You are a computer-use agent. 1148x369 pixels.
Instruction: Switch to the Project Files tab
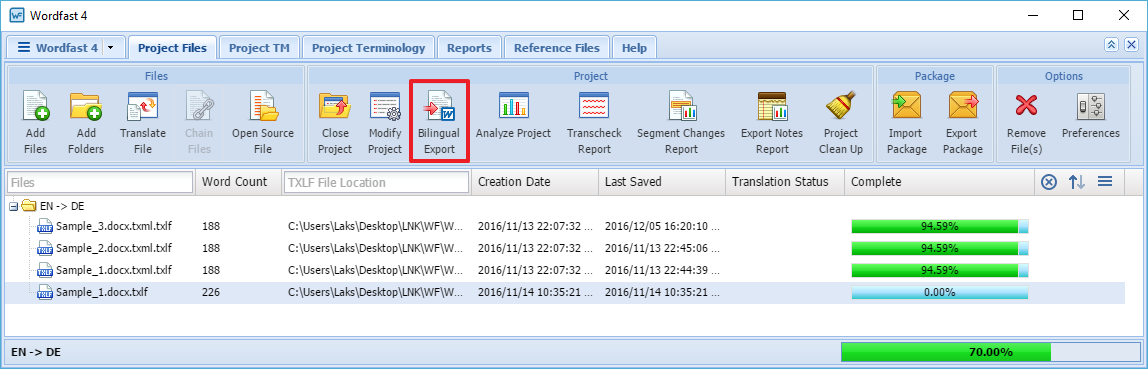(x=172, y=48)
